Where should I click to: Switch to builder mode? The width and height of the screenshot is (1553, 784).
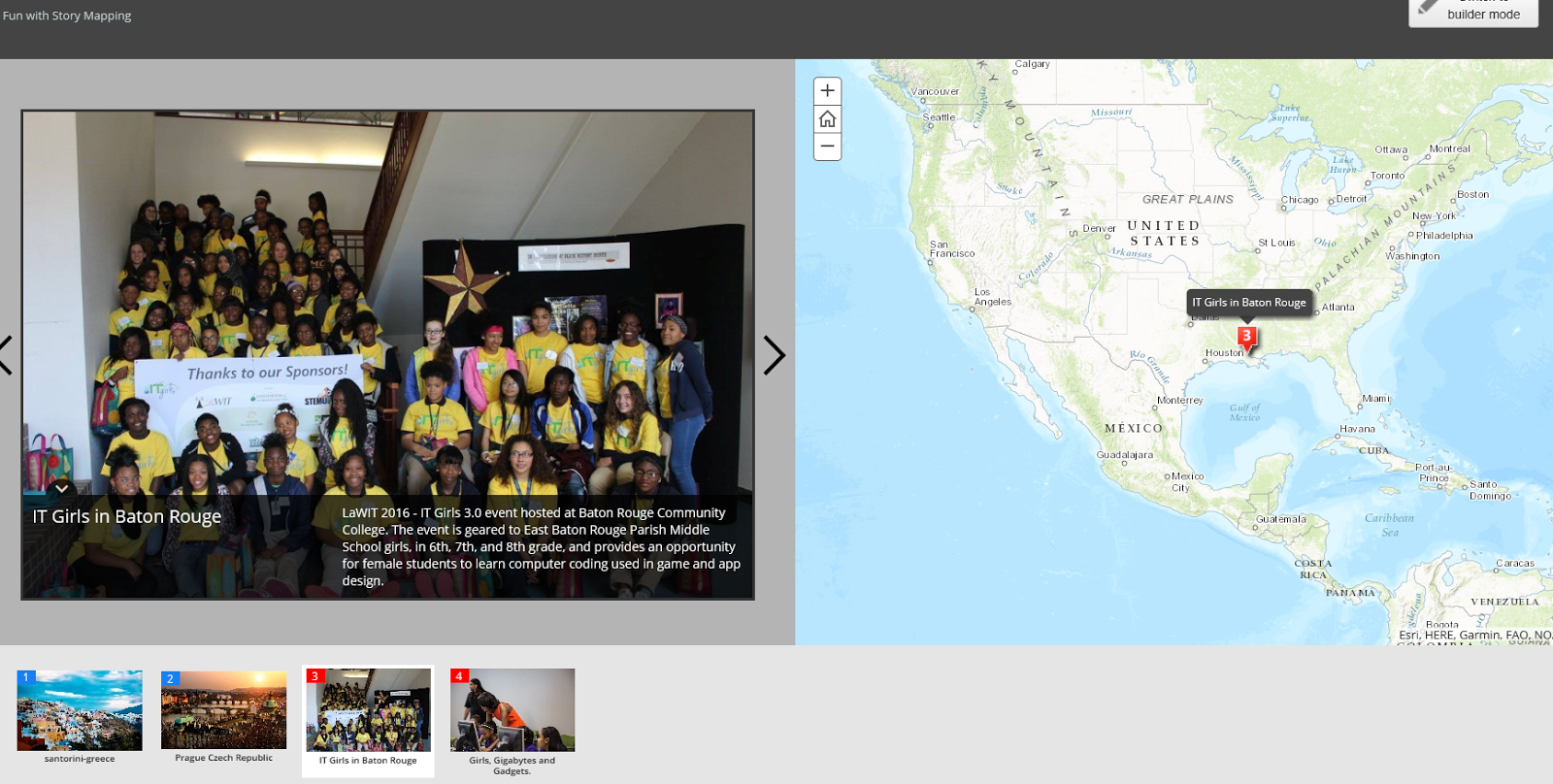click(x=1473, y=13)
